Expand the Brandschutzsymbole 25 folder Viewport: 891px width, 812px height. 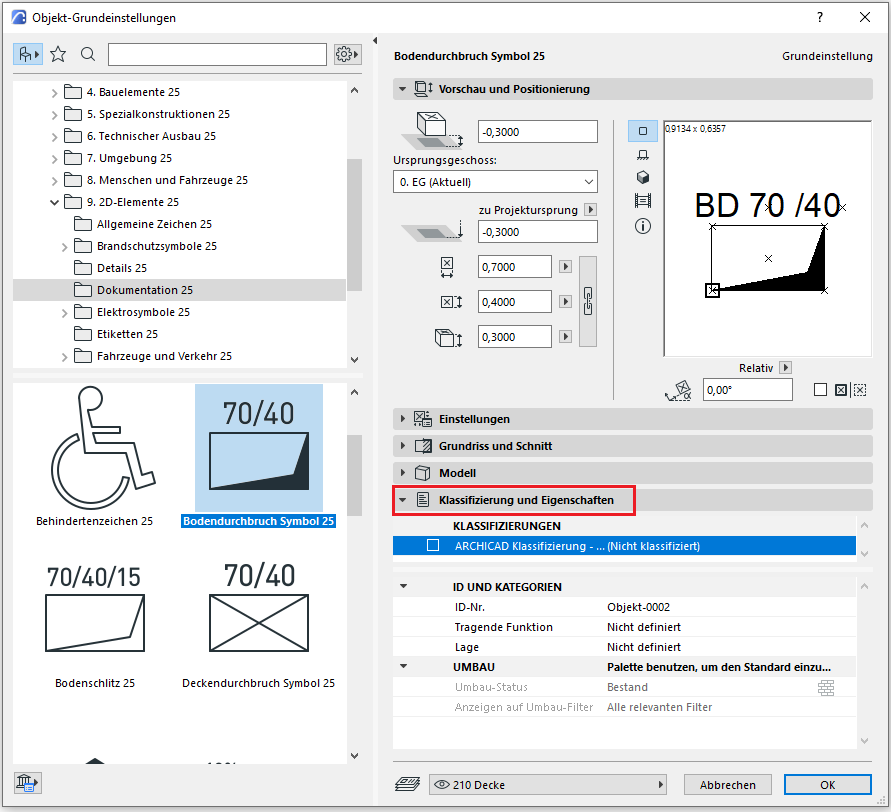[x=64, y=246]
